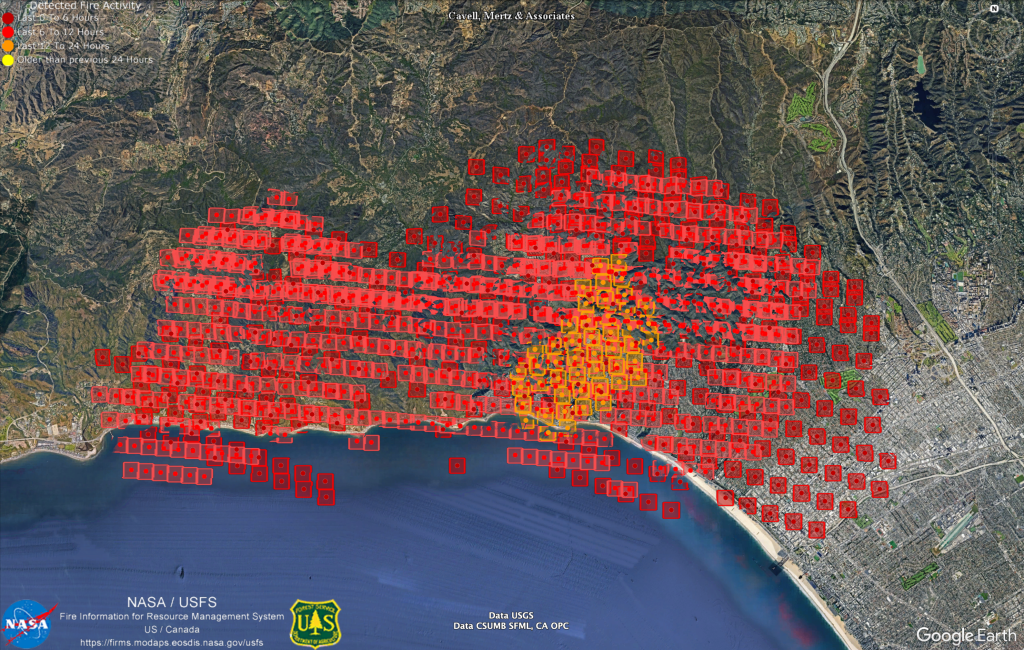
Task: Select the yellow older than 24 hours dot
Action: tap(8, 60)
